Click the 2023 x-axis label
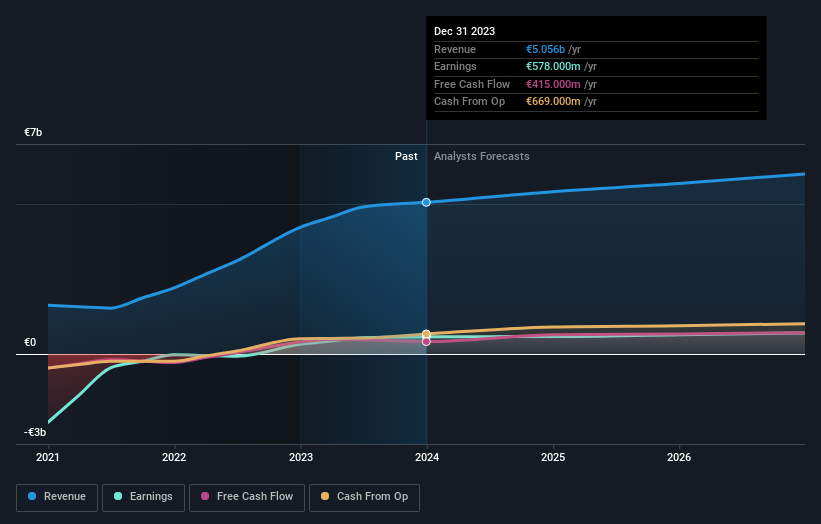The width and height of the screenshot is (821, 524). pyautogui.click(x=301, y=457)
